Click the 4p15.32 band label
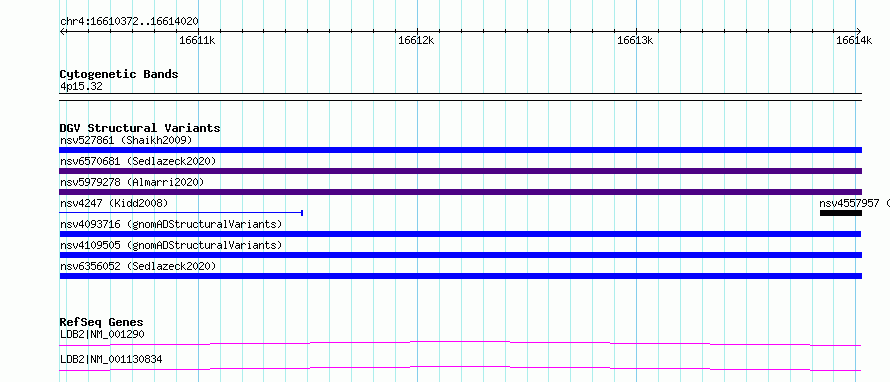Image resolution: width=890 pixels, height=382 pixels. pos(81,87)
